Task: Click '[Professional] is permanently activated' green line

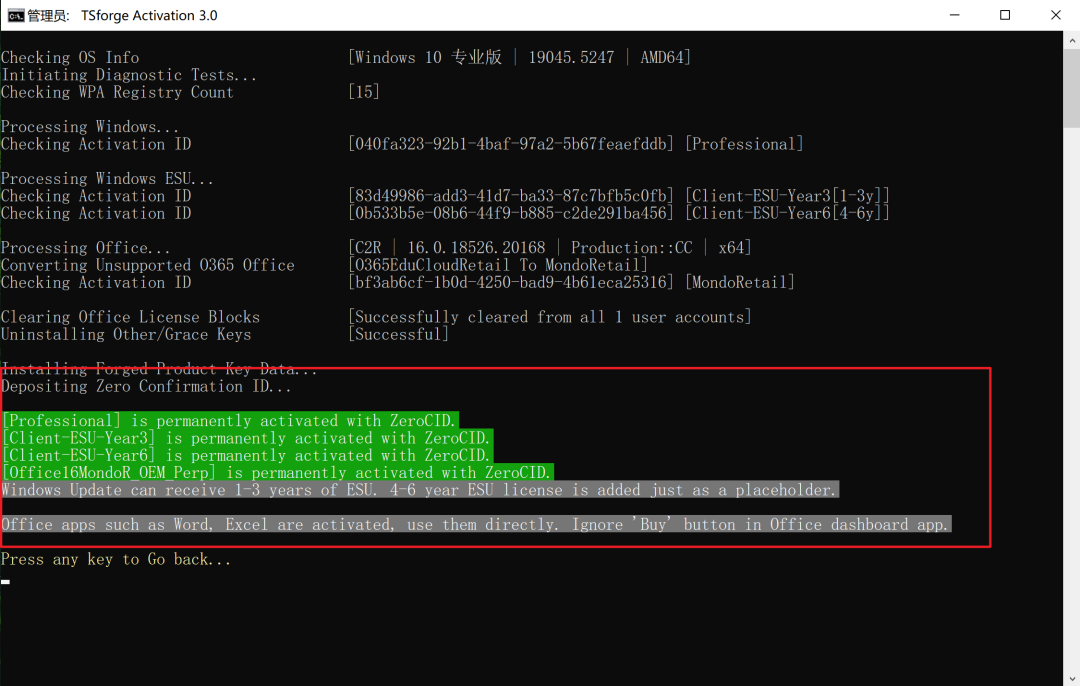Action: coord(229,421)
